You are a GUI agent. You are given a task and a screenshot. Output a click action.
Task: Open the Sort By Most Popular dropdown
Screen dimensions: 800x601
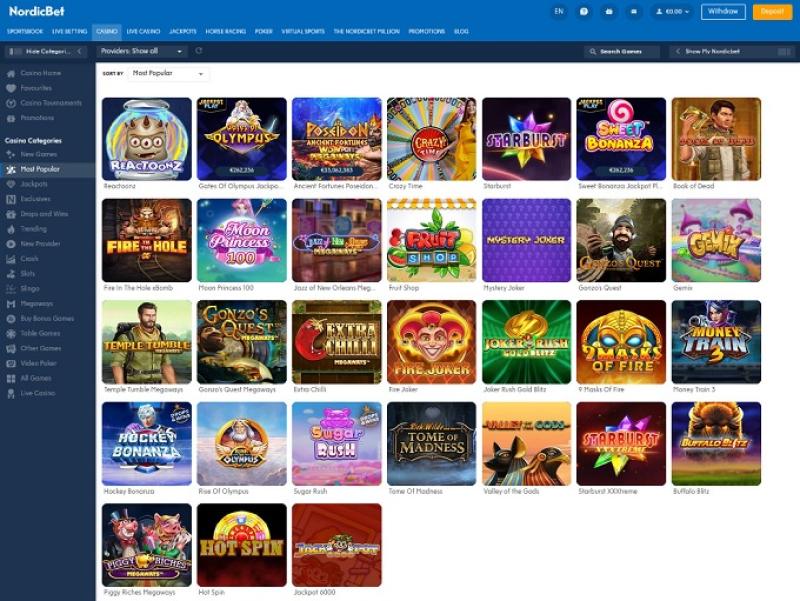pos(168,74)
